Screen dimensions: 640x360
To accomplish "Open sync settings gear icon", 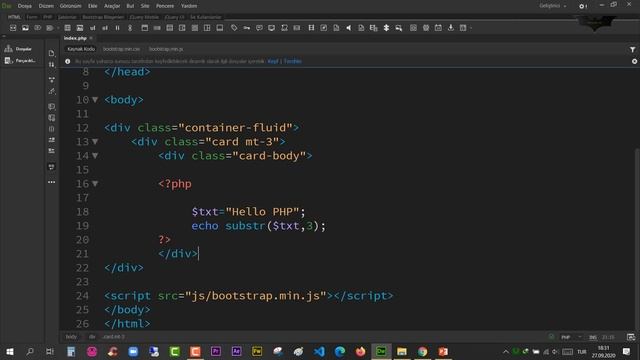I will tap(583, 6).
